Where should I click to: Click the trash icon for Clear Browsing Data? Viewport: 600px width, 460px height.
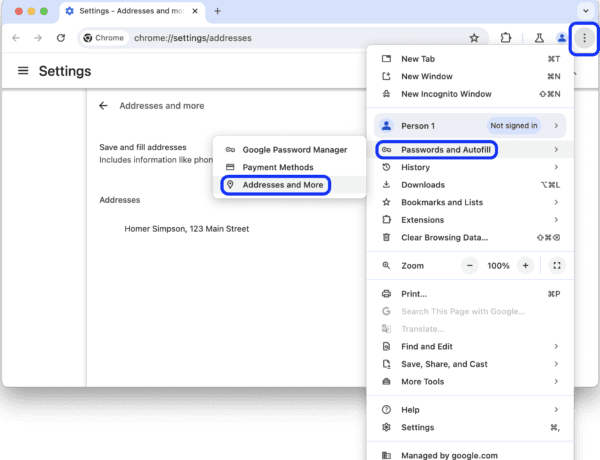coord(386,237)
